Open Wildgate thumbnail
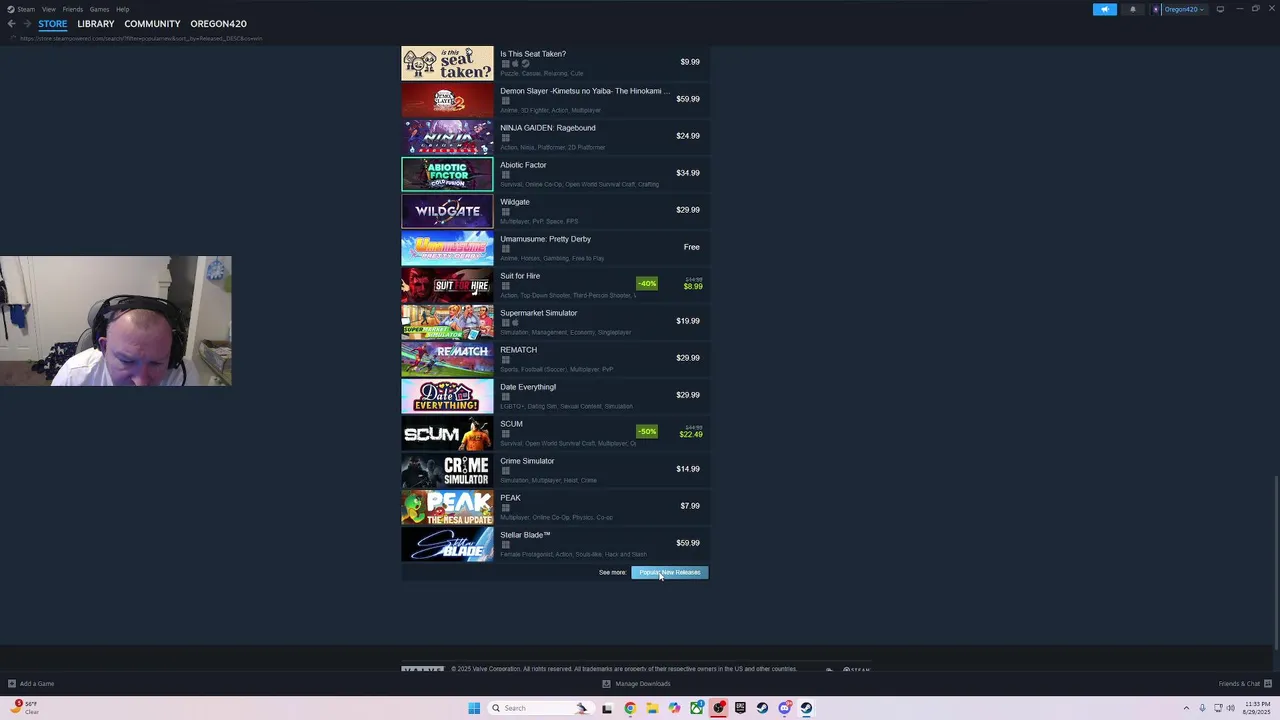This screenshot has height=720, width=1280. tap(447, 211)
